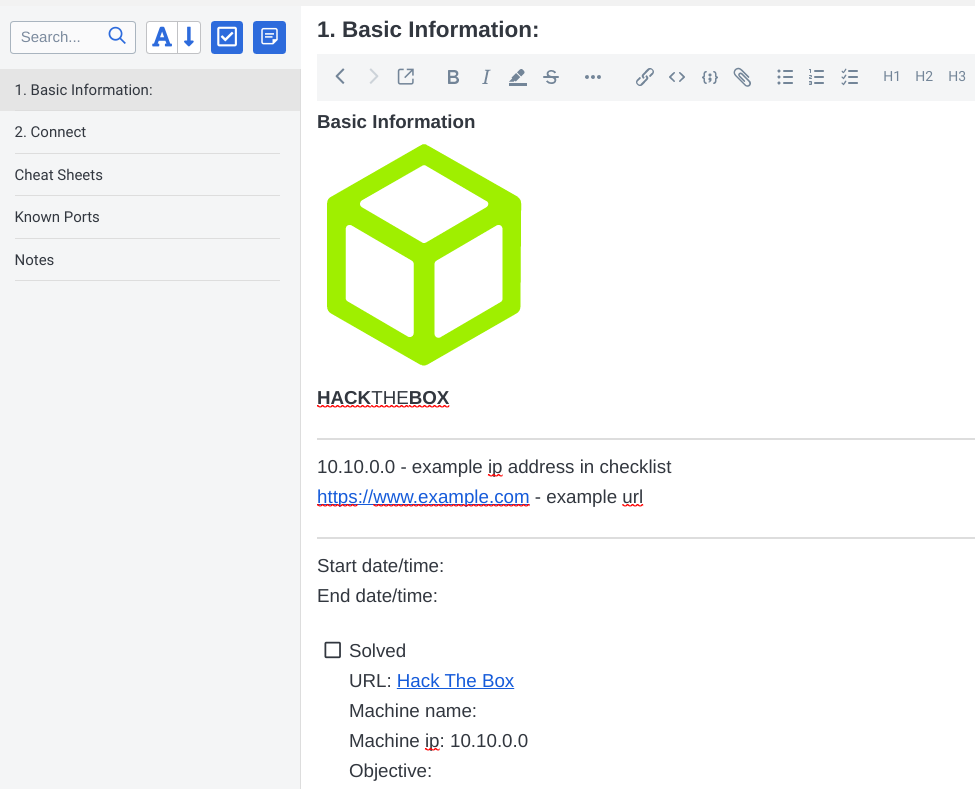Open the '1. Basic Information:' note in the list

point(150,90)
